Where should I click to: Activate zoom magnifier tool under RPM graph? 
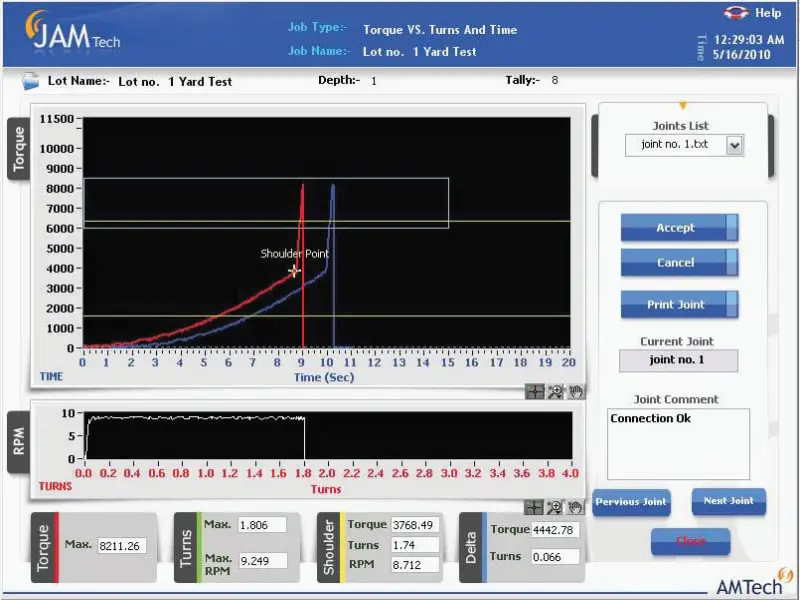coord(556,508)
